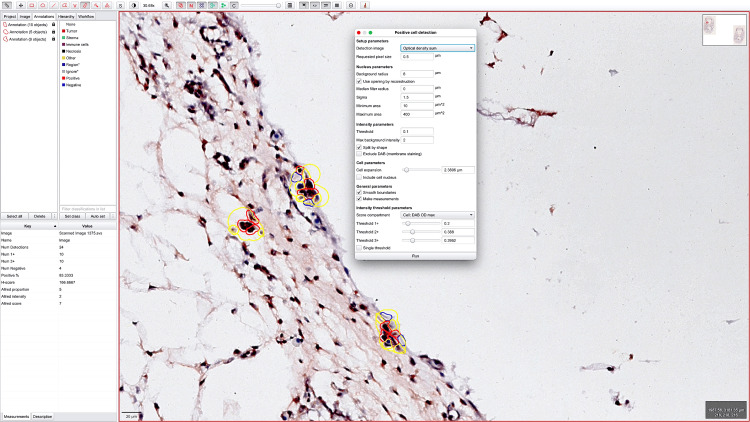Select the Line annotation tool
The width and height of the screenshot is (750, 422).
click(54, 5)
